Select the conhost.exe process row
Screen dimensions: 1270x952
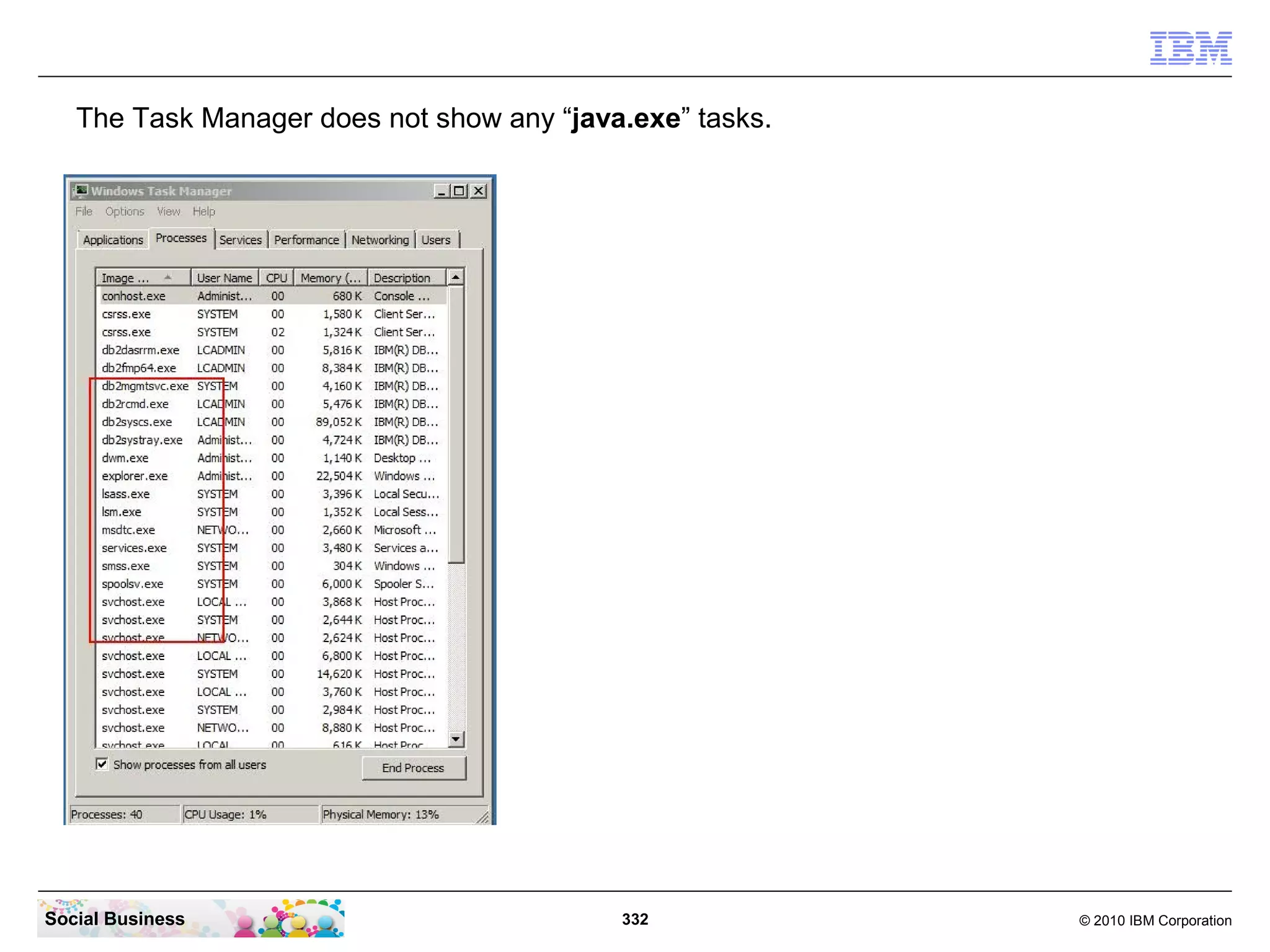272,296
